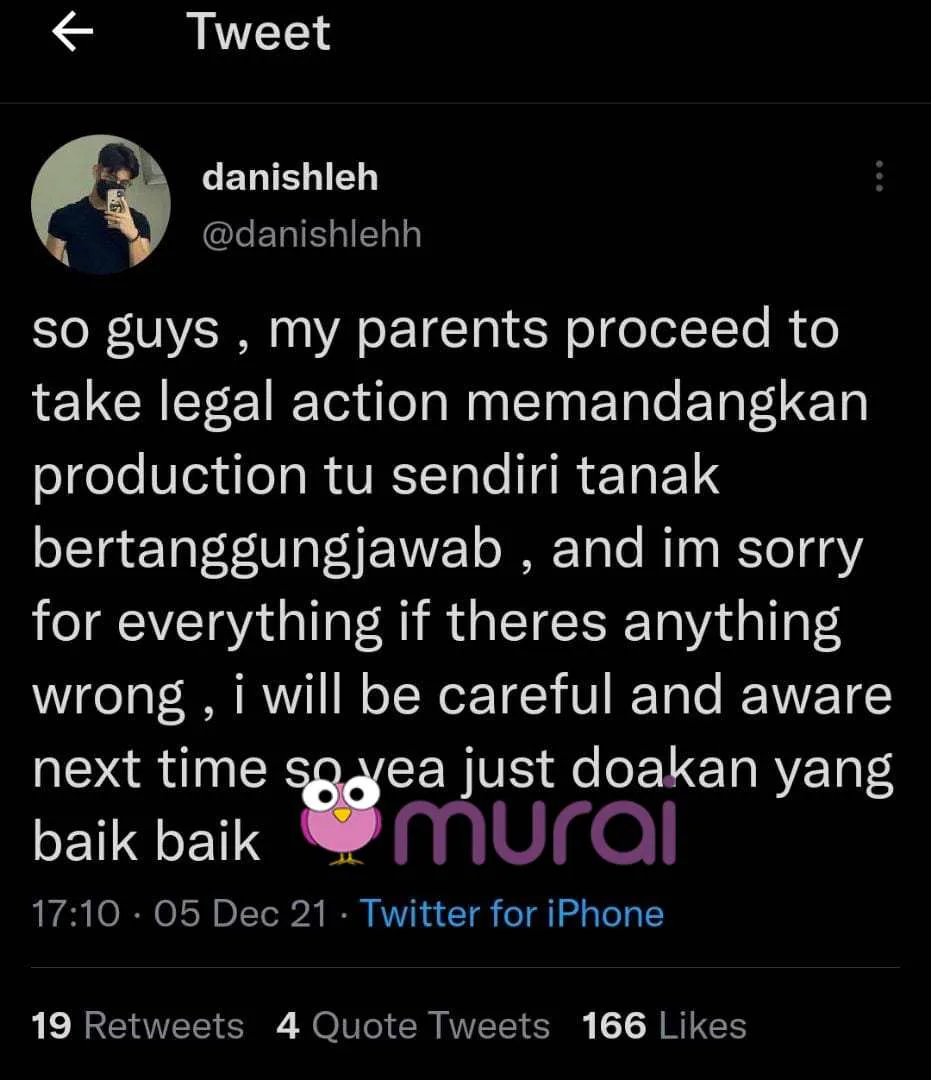Screen dimensions: 931x1080
Task: Click the tweet body text
Action: coord(463,585)
